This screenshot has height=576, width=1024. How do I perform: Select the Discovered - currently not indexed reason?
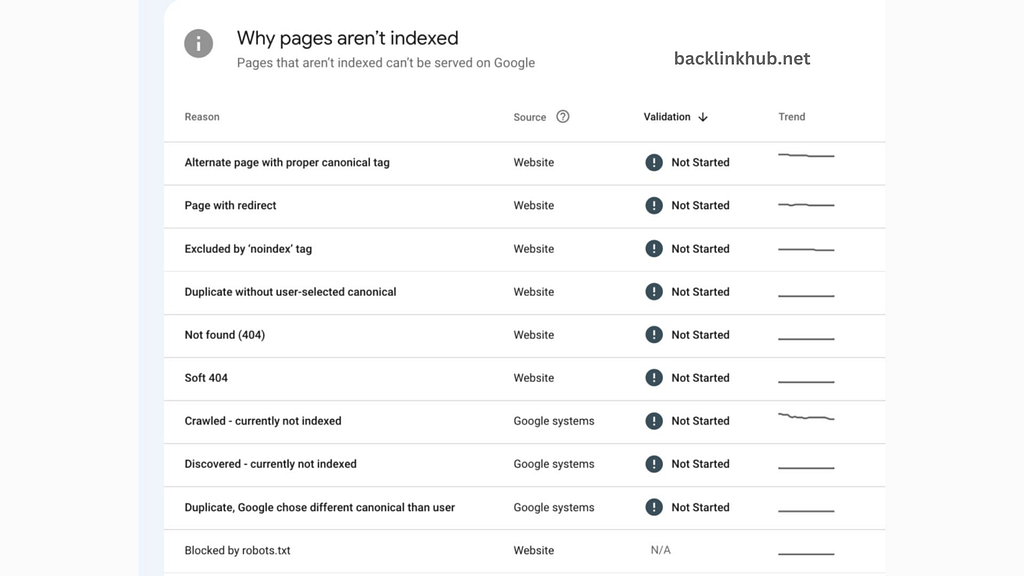pyautogui.click(x=271, y=464)
